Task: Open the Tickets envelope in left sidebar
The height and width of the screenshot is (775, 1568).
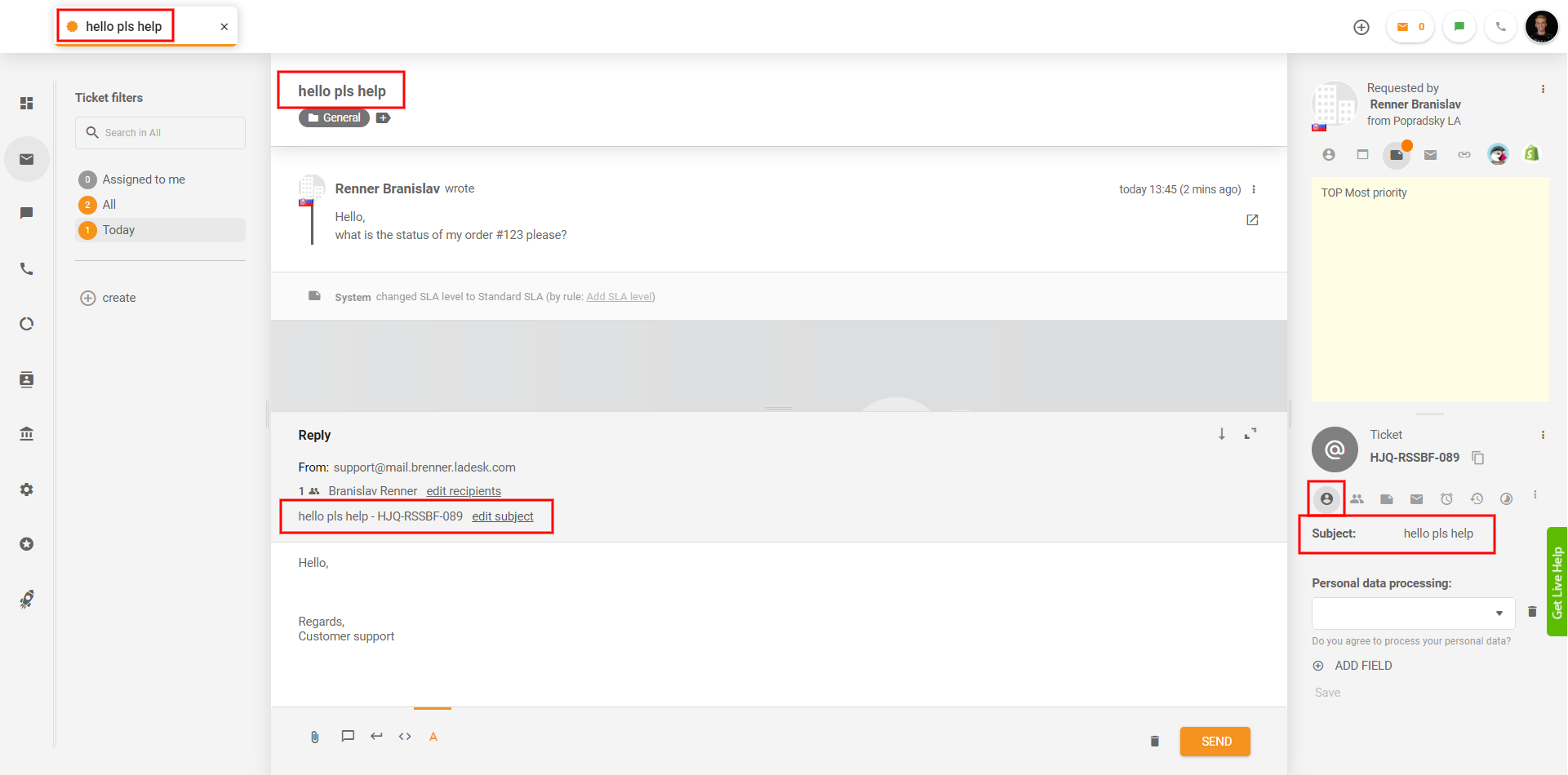Action: [x=27, y=159]
